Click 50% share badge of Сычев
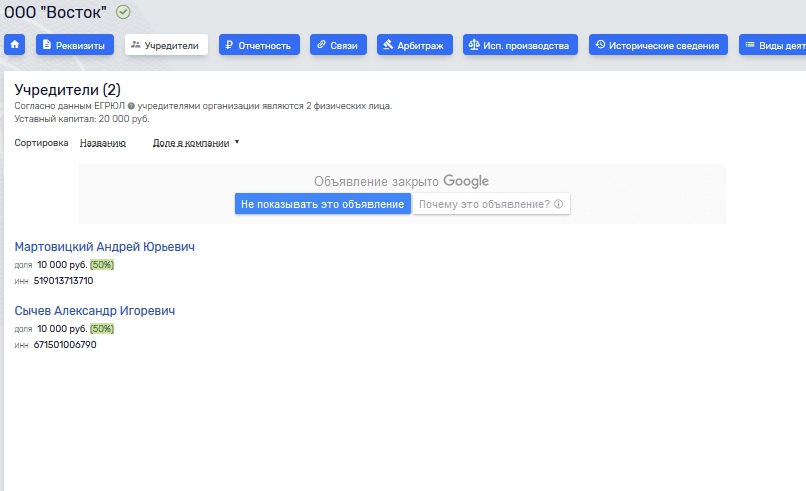The width and height of the screenshot is (806, 491). tap(102, 329)
